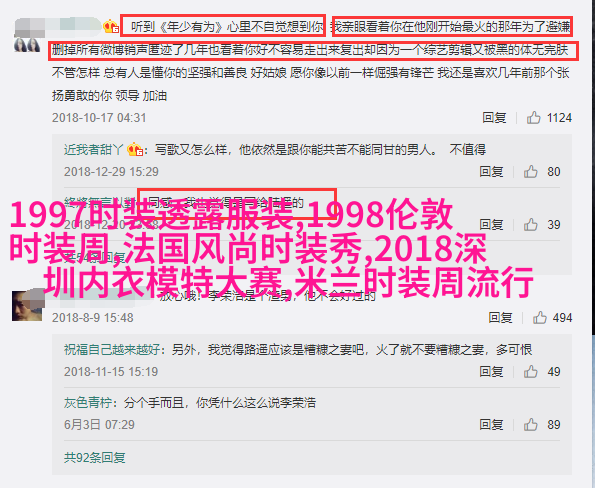Screen dimensions: 595x488
Task: Click thumbs-up icon showing 49 likes
Action: [530, 372]
